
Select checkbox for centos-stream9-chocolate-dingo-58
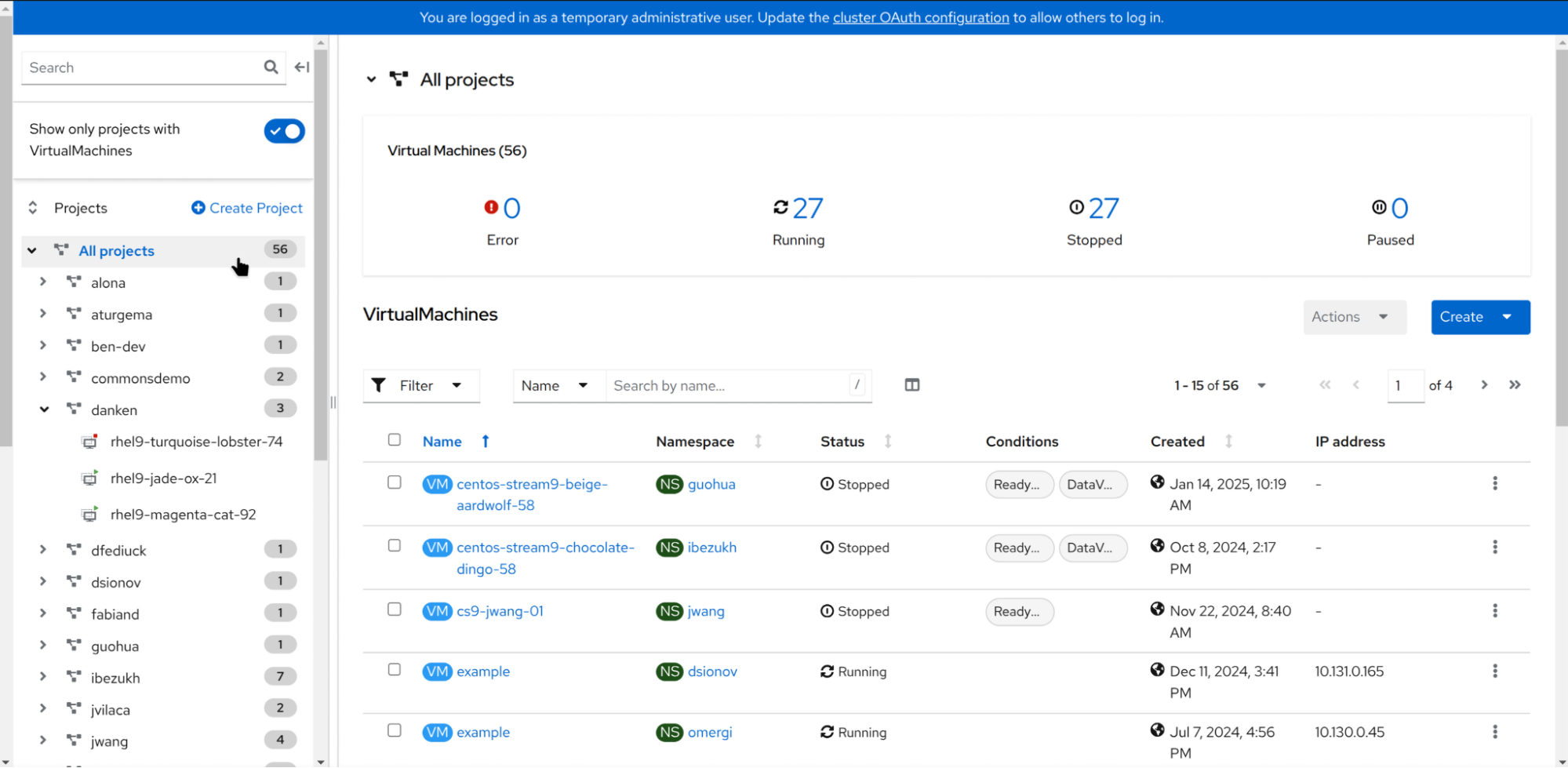(x=395, y=546)
